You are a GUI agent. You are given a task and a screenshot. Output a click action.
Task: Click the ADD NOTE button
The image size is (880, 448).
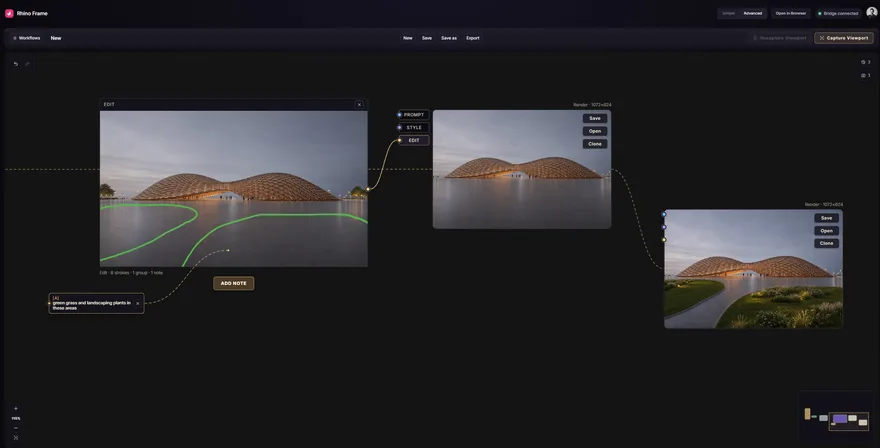click(x=233, y=284)
